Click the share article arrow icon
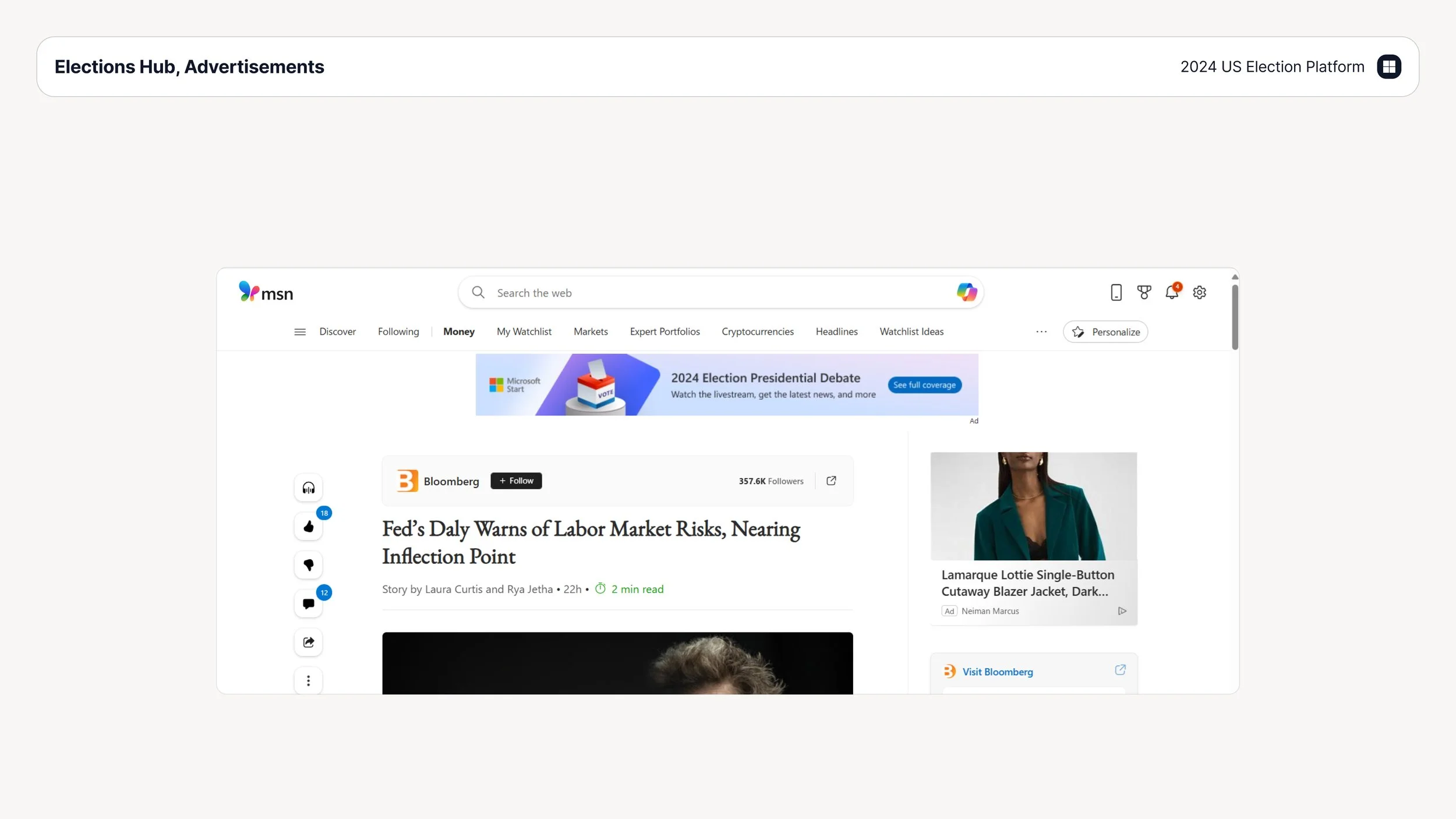Screen dimensions: 1456x819 point(308,642)
